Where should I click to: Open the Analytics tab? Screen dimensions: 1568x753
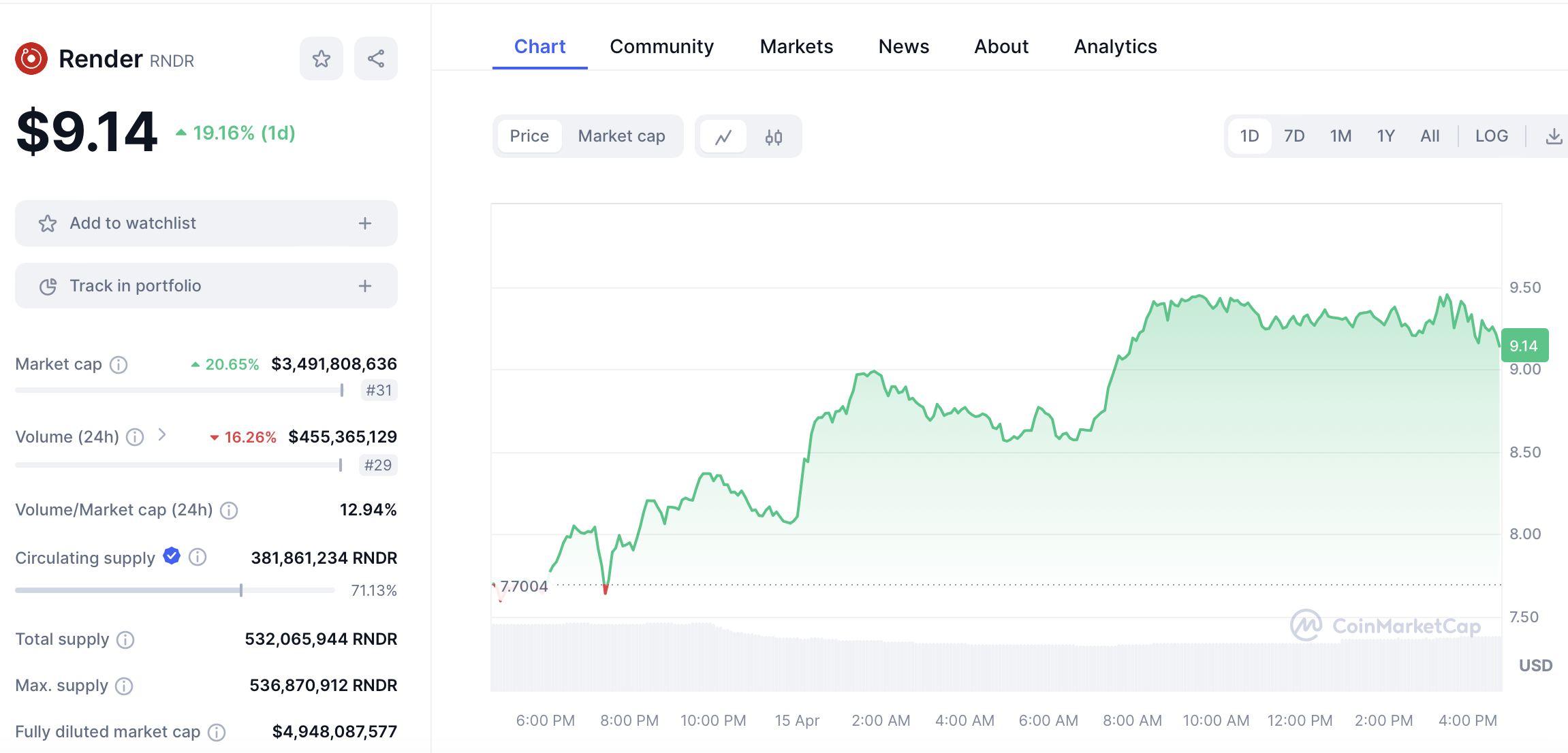point(1115,46)
